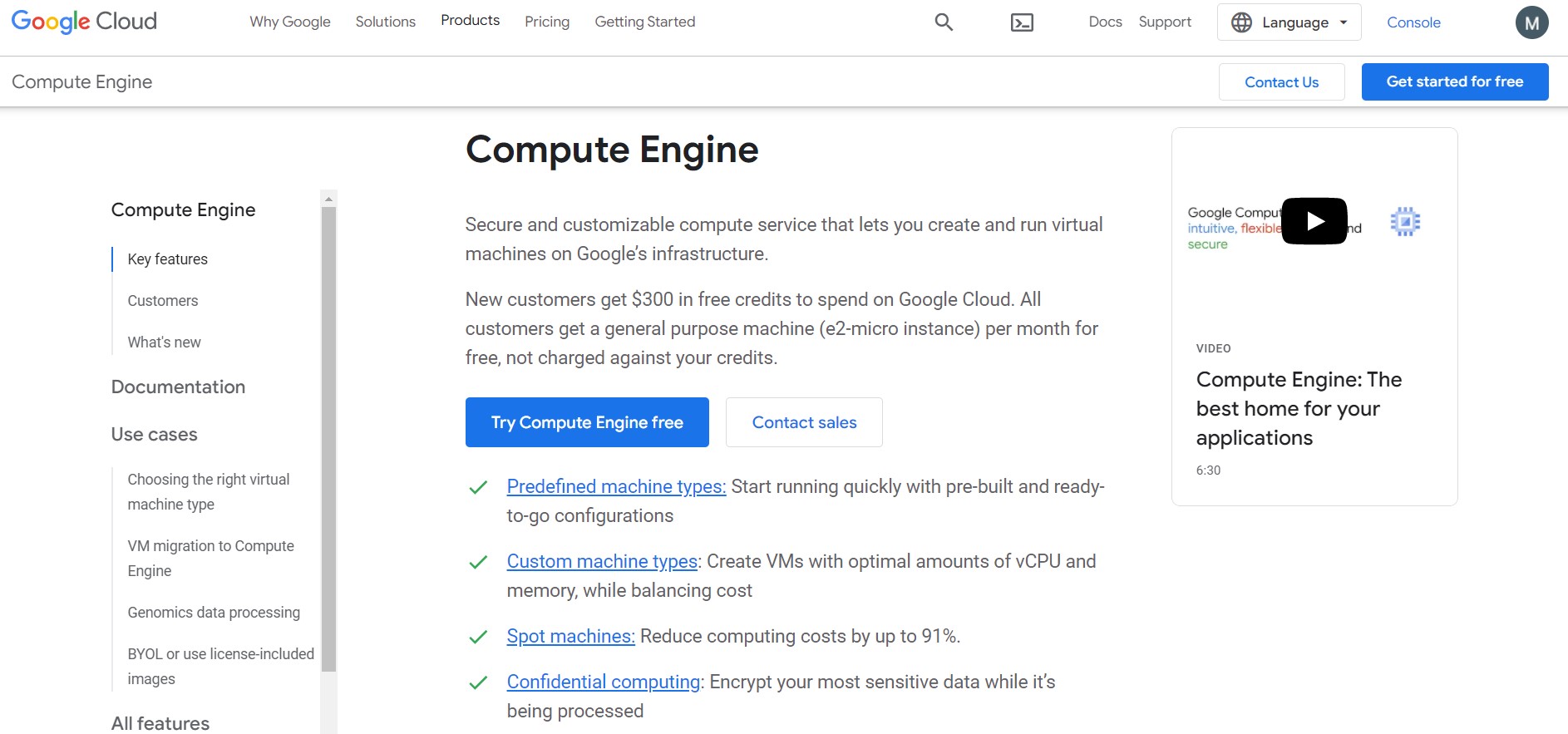Select Key features in the sidebar
Screen dimensions: 1568x734
click(x=167, y=259)
